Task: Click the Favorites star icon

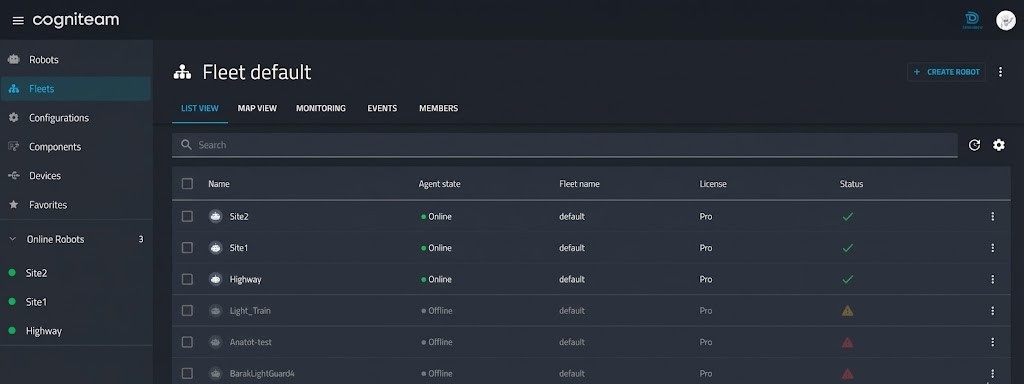Action: (x=14, y=204)
